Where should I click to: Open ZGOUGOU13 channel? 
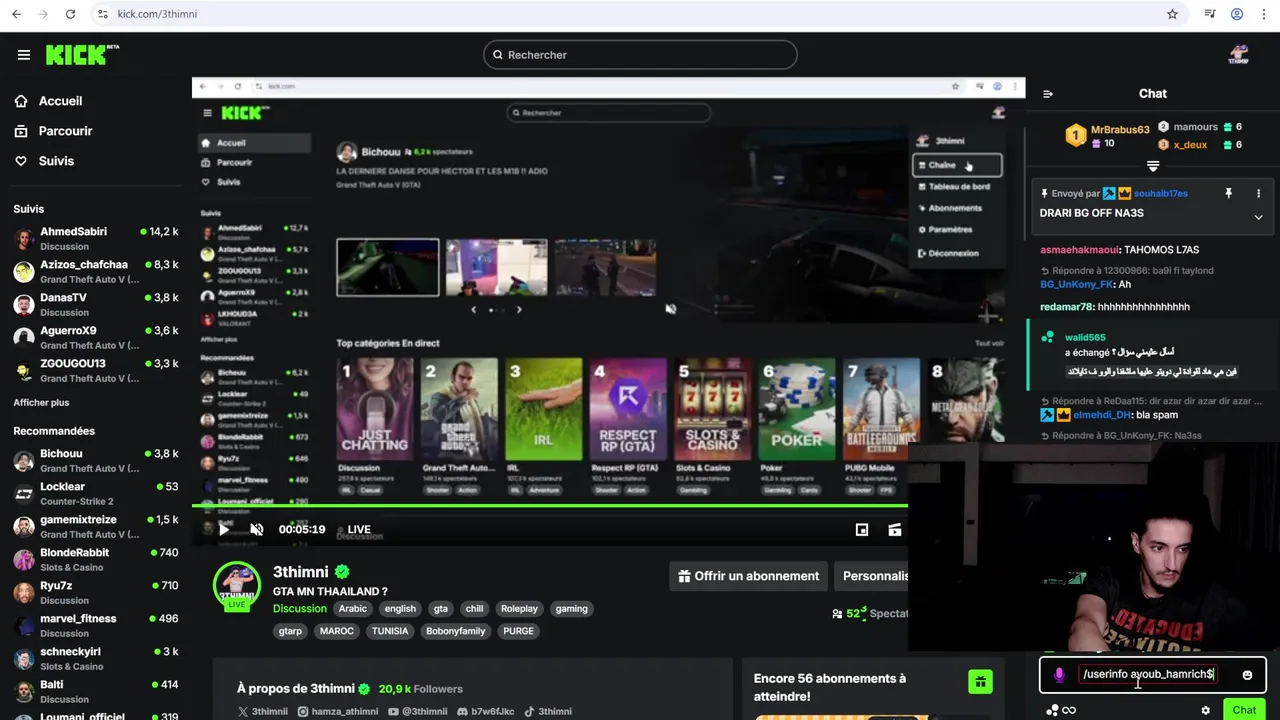96,370
